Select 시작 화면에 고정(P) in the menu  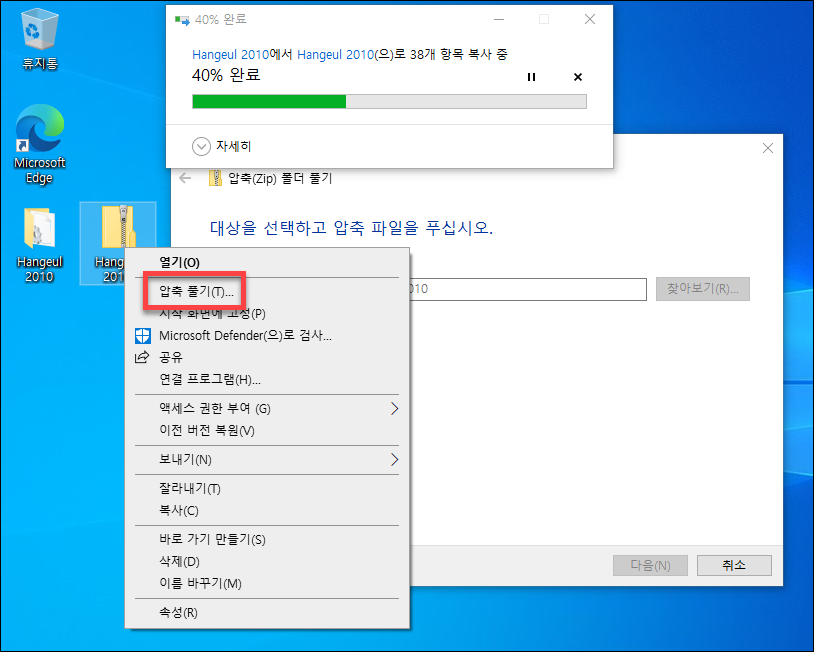point(267,314)
